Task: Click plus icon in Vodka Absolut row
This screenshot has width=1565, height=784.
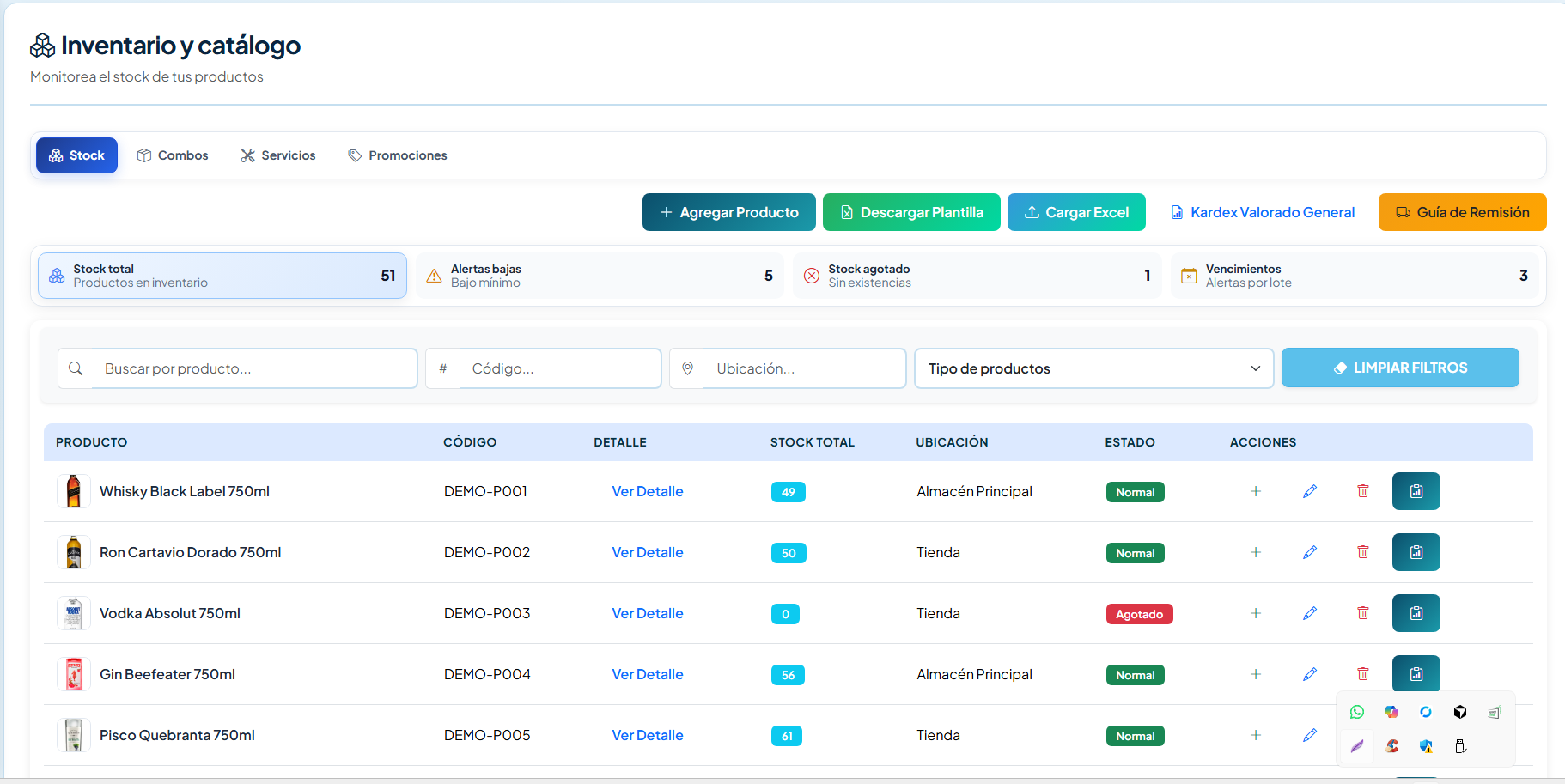Action: point(1256,613)
